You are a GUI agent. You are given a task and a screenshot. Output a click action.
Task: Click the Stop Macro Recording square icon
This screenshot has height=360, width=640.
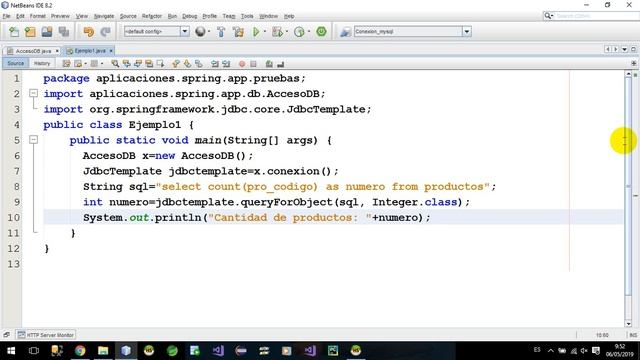[253, 64]
